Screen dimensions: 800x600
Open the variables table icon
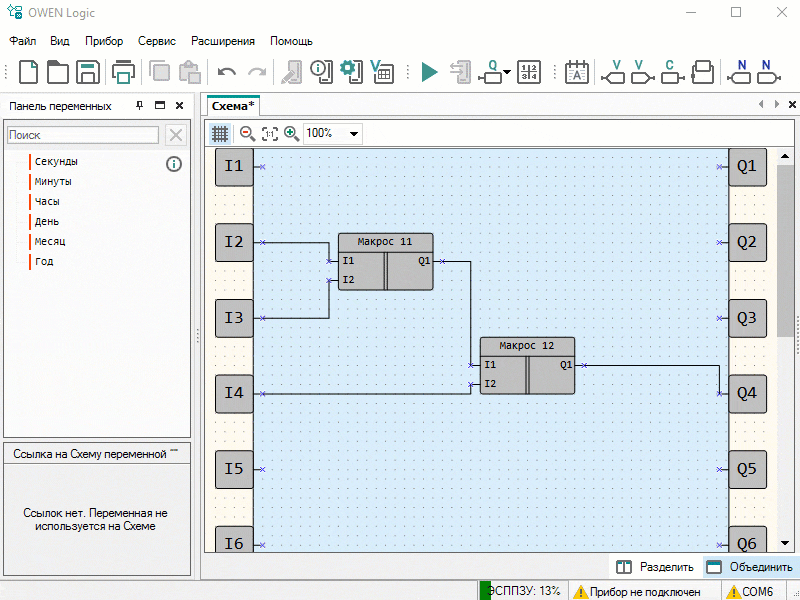[381, 71]
